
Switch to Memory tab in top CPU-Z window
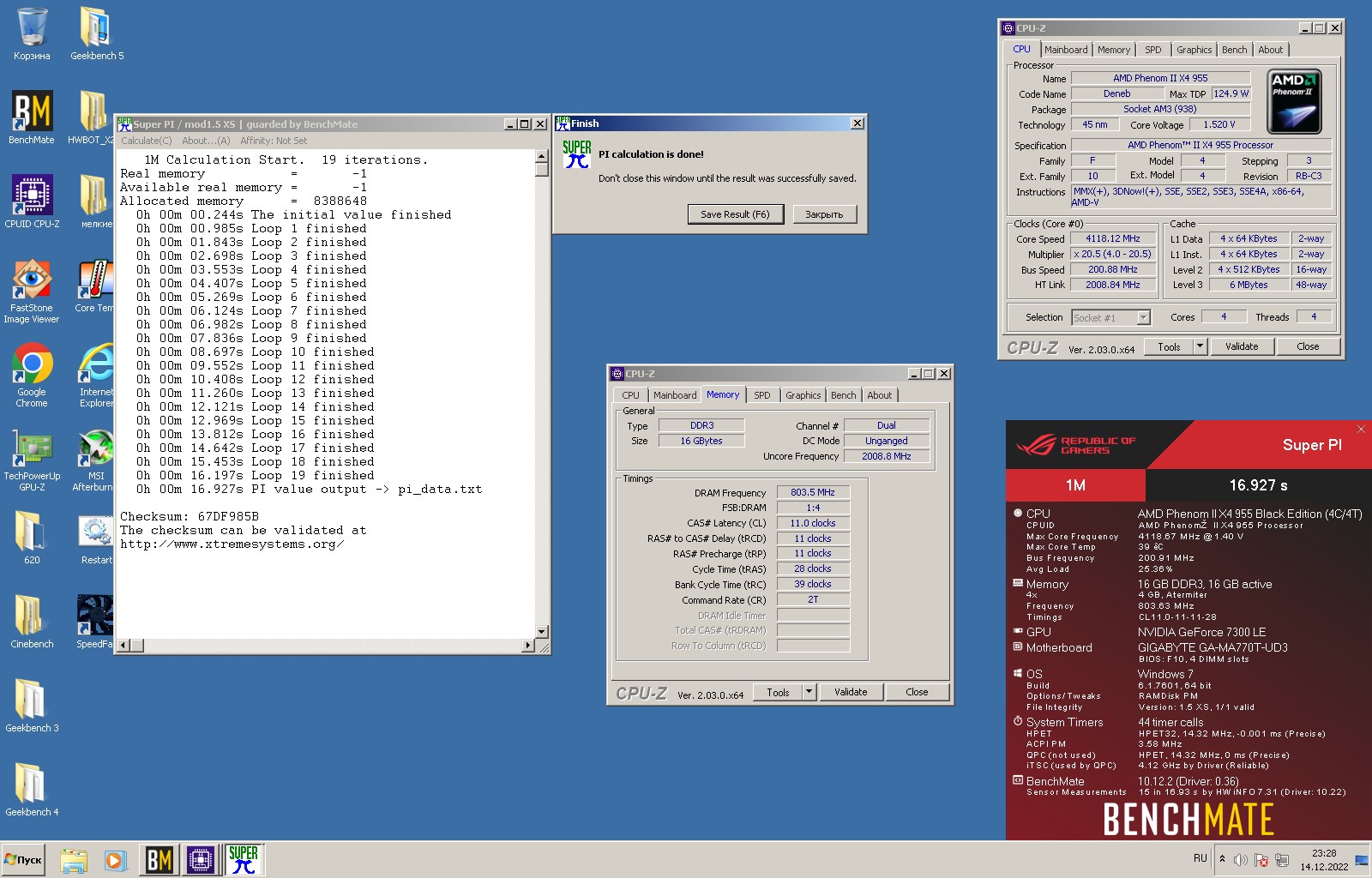pyautogui.click(x=1114, y=50)
